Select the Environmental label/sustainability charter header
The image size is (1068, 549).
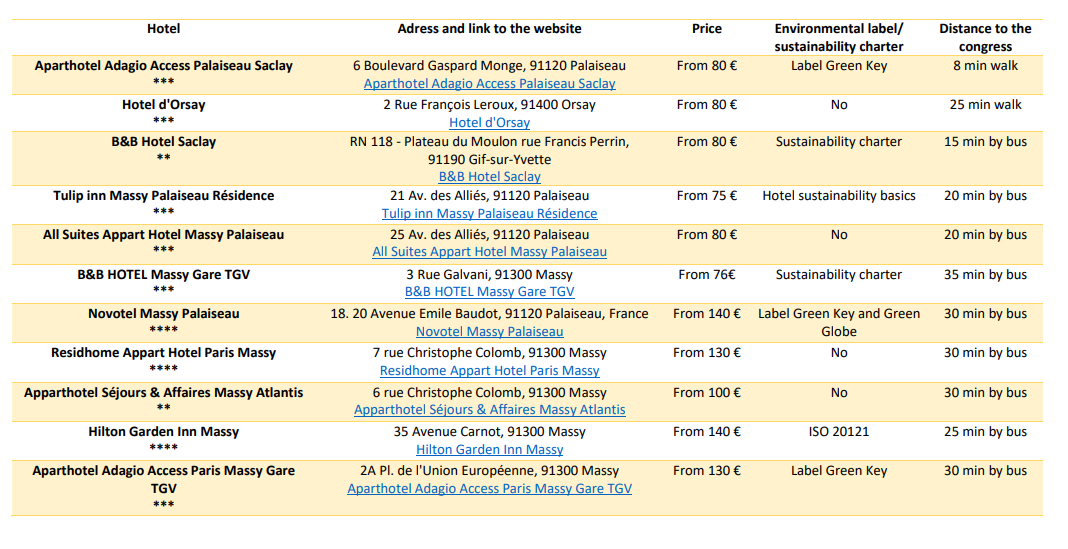pyautogui.click(x=838, y=37)
